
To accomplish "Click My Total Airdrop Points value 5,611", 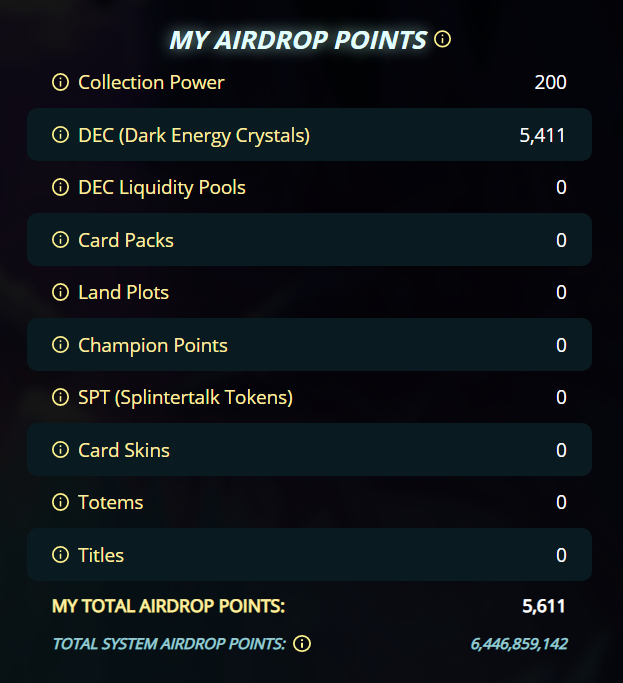I will pos(544,606).
